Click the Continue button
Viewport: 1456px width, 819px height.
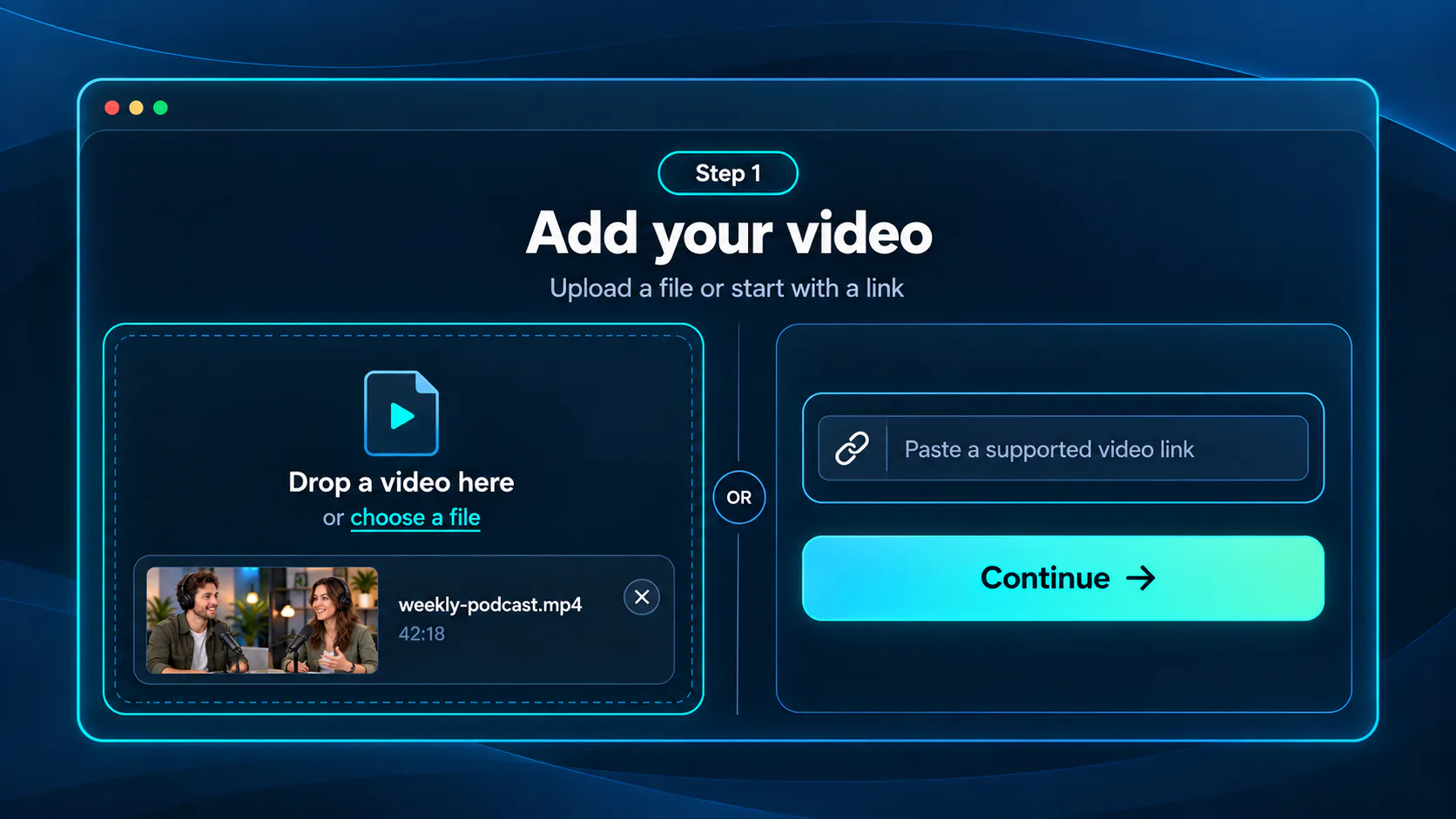click(1063, 578)
